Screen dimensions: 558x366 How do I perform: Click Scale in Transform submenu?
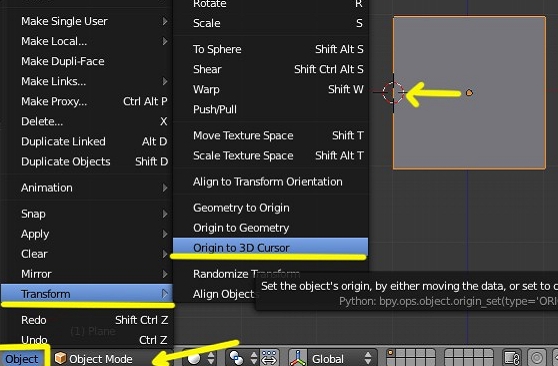[x=270, y=23]
